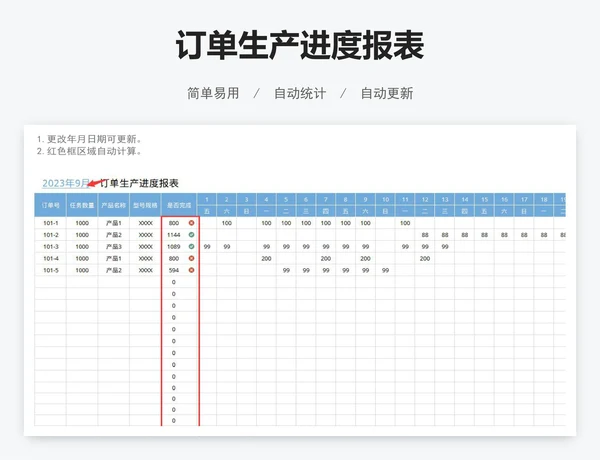Select the 1000 quantity cell for order 101-3

(x=82, y=247)
